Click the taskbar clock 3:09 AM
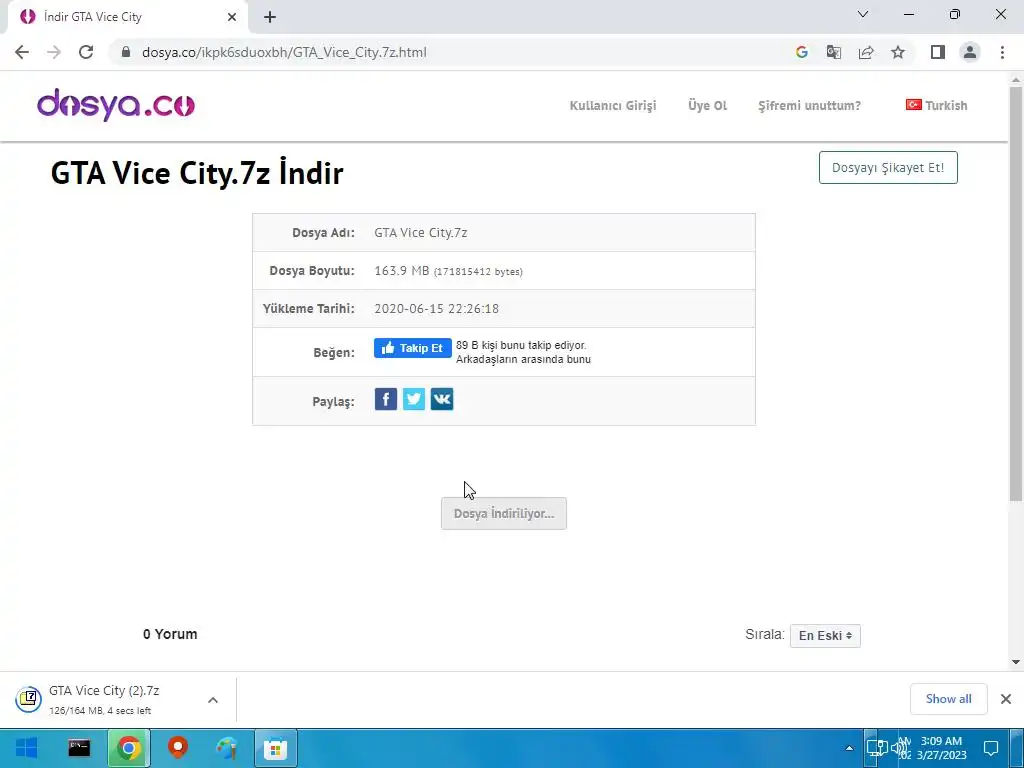This screenshot has width=1024, height=768. (941, 748)
